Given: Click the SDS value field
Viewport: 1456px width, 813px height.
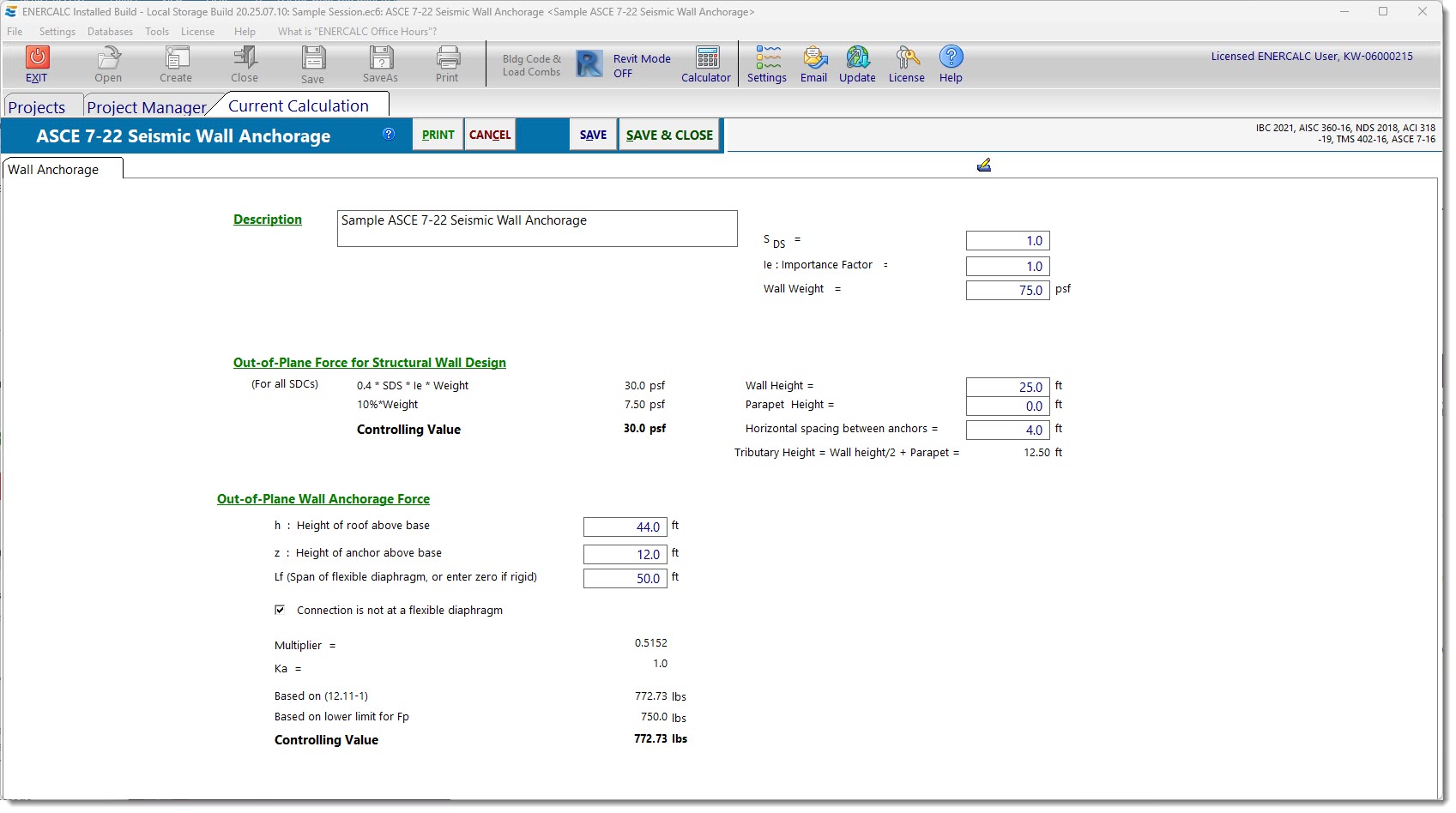Looking at the screenshot, I should point(1007,241).
